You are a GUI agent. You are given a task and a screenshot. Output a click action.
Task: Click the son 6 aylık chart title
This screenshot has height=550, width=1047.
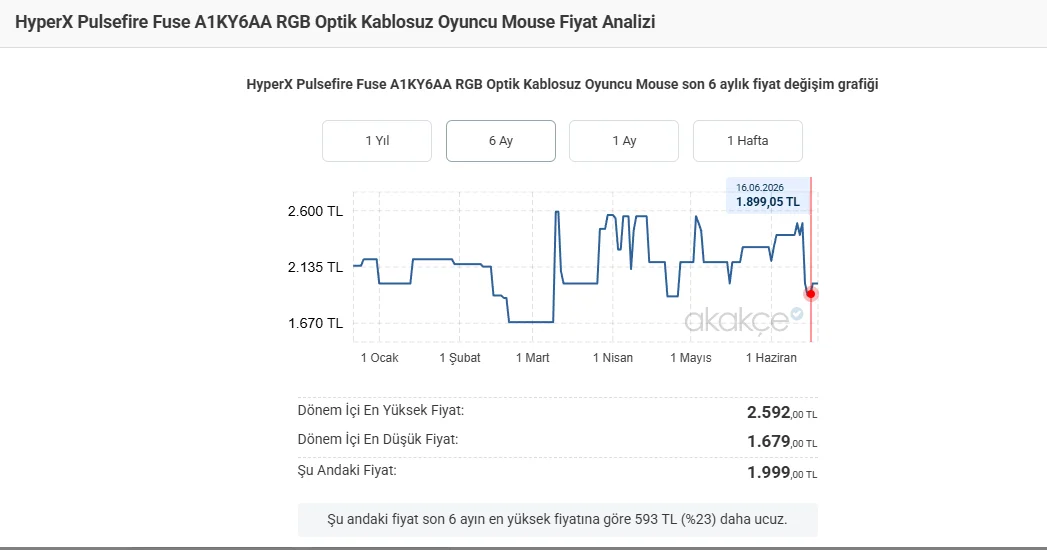tap(562, 84)
